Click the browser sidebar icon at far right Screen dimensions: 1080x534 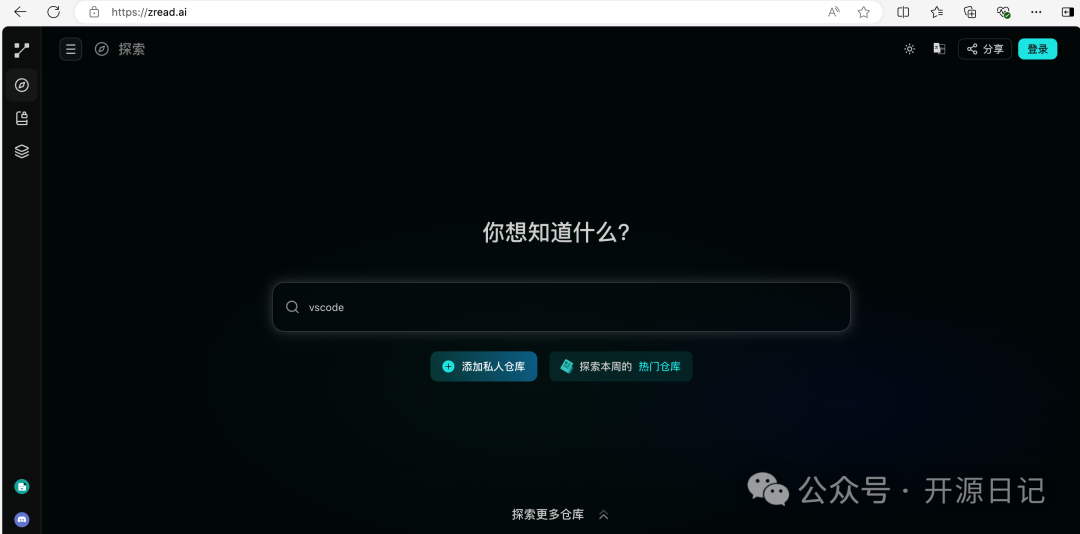1069,12
